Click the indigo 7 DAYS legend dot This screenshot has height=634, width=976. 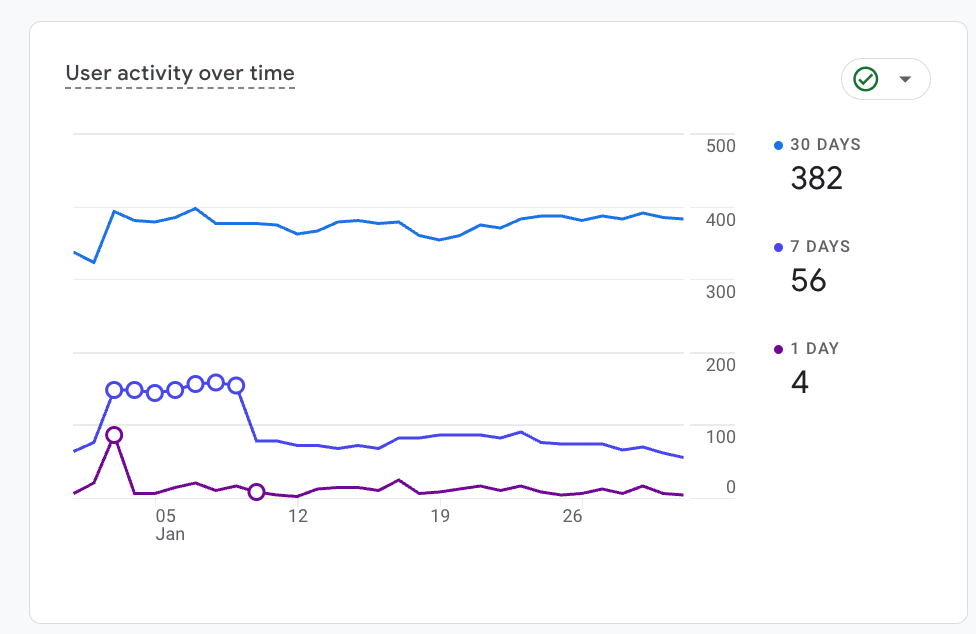point(779,247)
